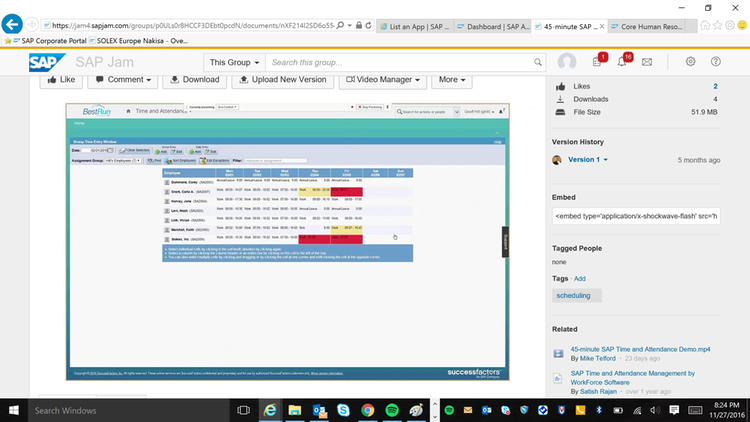Click the search magnifier in group search box

point(538,62)
